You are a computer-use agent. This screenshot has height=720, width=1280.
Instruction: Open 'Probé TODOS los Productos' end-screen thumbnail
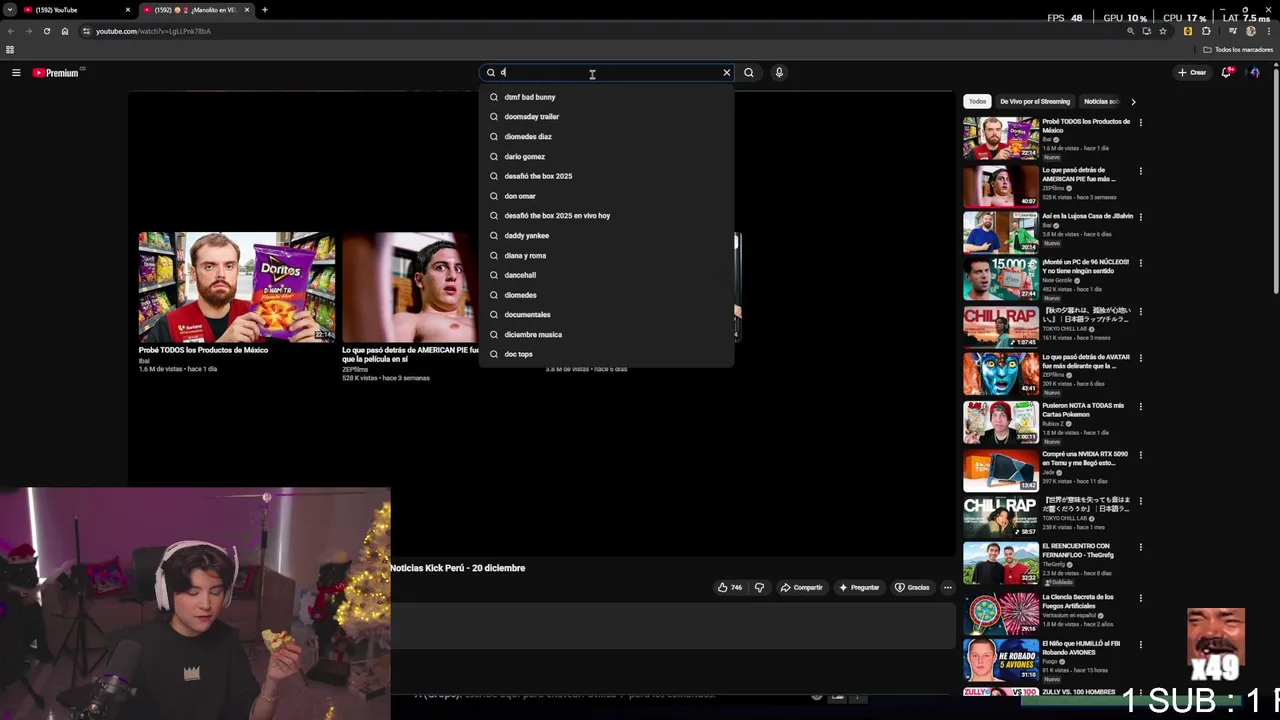click(237, 287)
